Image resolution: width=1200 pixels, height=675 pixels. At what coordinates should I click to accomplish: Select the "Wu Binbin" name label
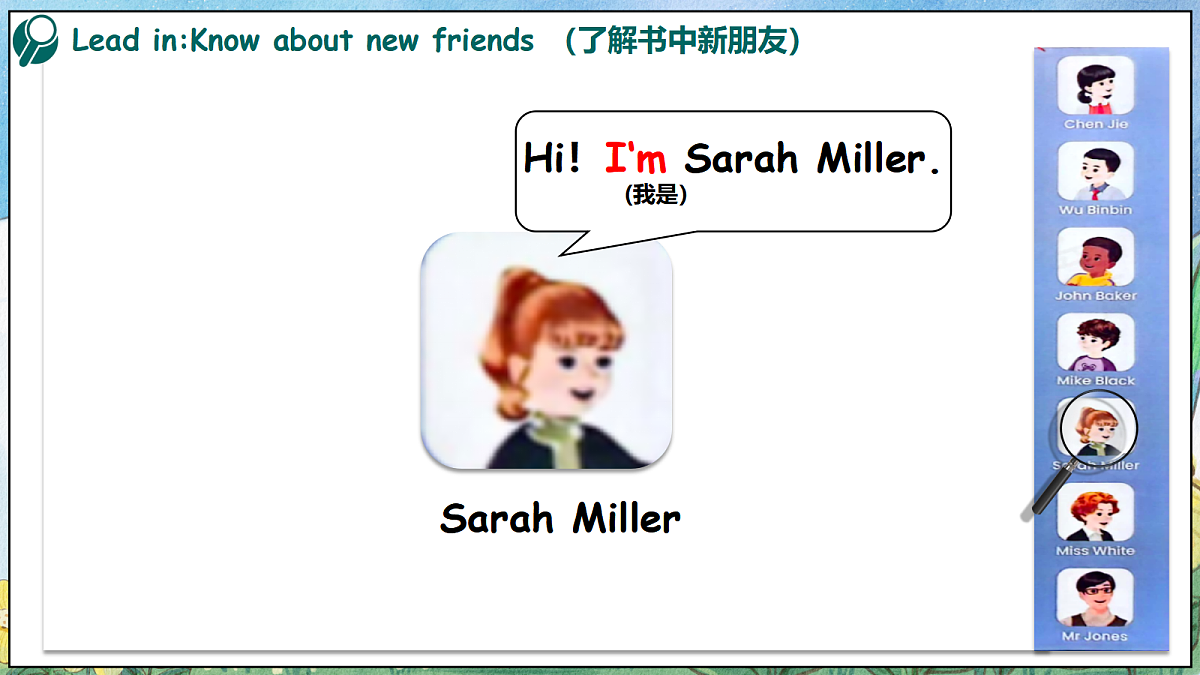(x=1096, y=210)
